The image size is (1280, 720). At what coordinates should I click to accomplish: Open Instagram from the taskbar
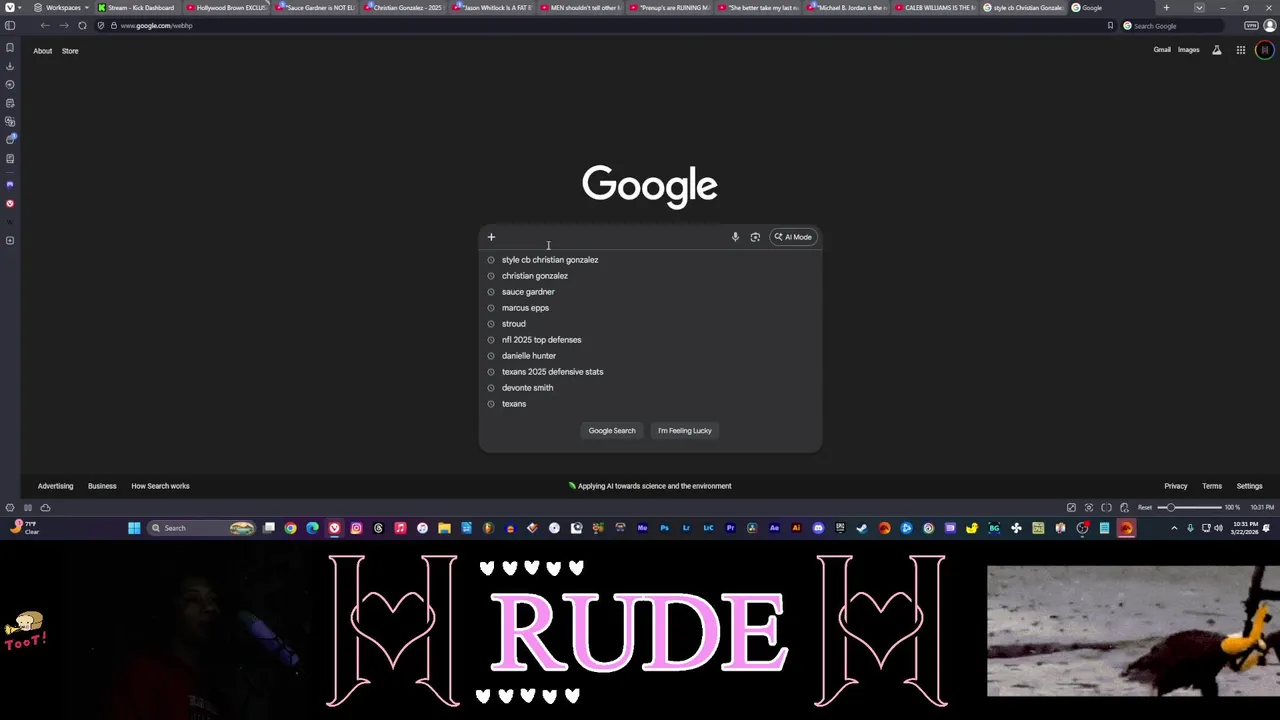coord(356,528)
